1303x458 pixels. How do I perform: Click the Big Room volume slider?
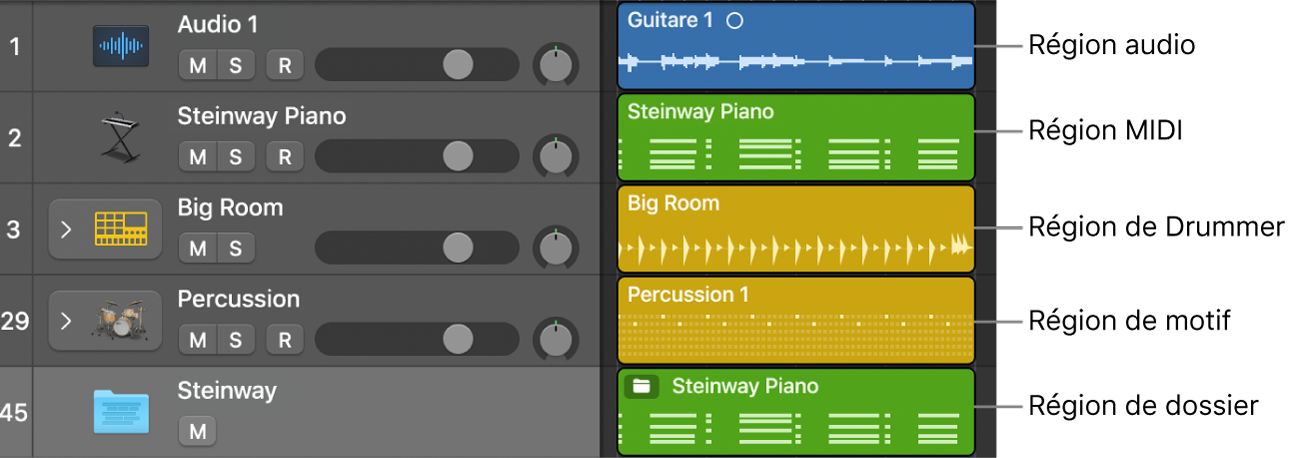point(417,248)
